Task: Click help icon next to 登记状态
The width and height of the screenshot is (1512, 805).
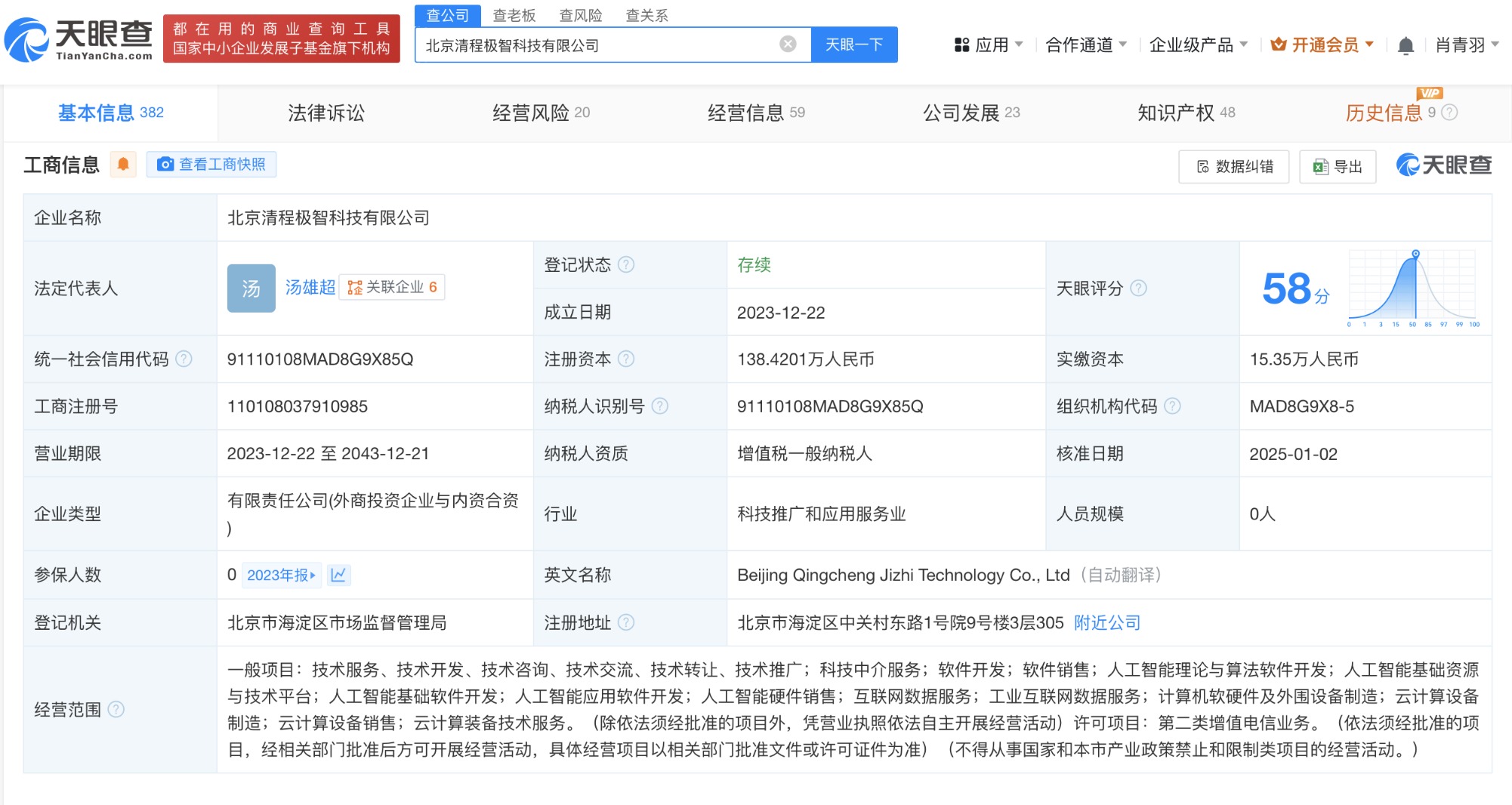Action: point(626,265)
